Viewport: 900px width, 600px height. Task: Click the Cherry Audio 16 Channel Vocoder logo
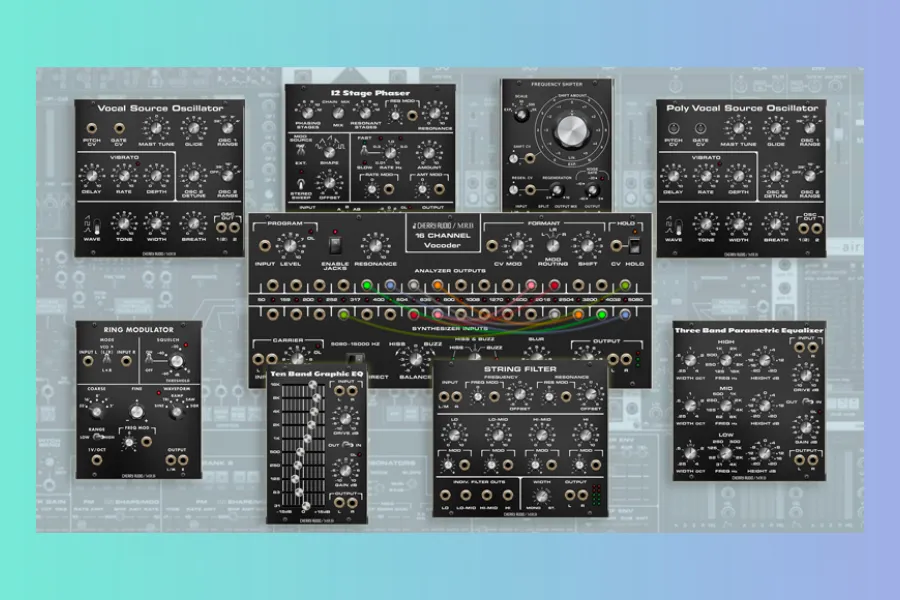(x=442, y=229)
